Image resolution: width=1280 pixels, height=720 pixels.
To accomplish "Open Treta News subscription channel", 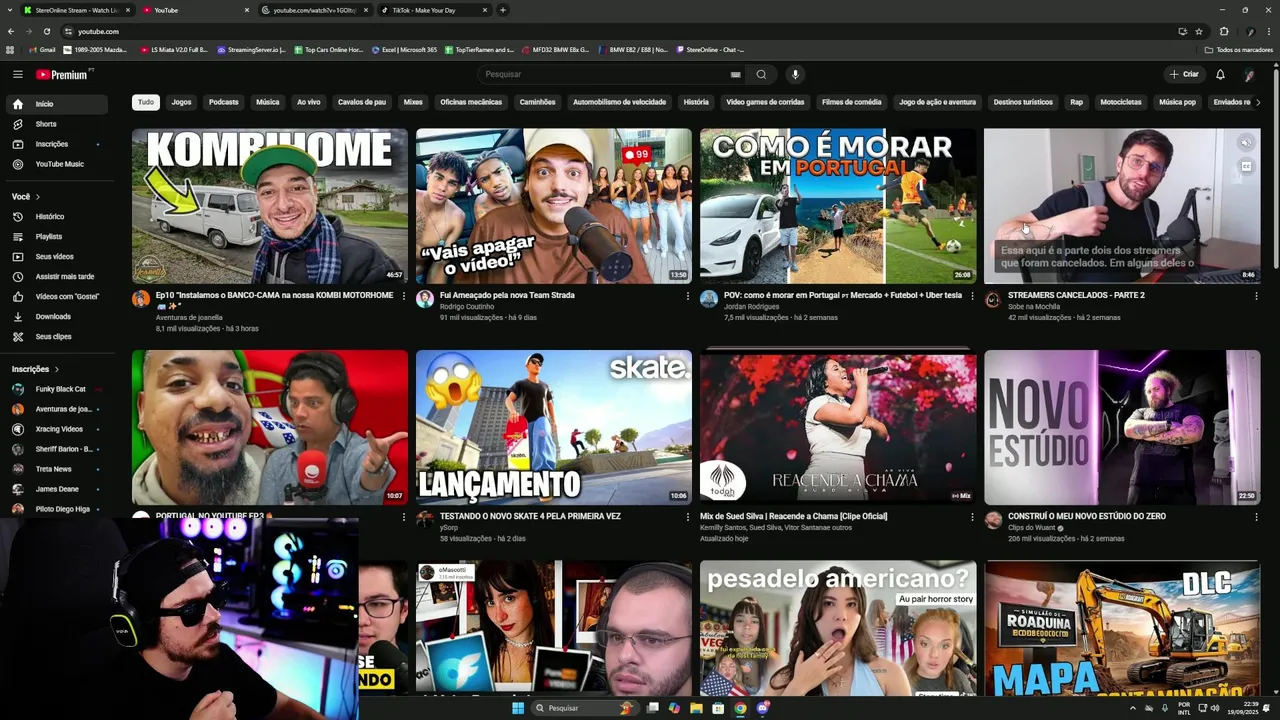I will tap(58, 469).
